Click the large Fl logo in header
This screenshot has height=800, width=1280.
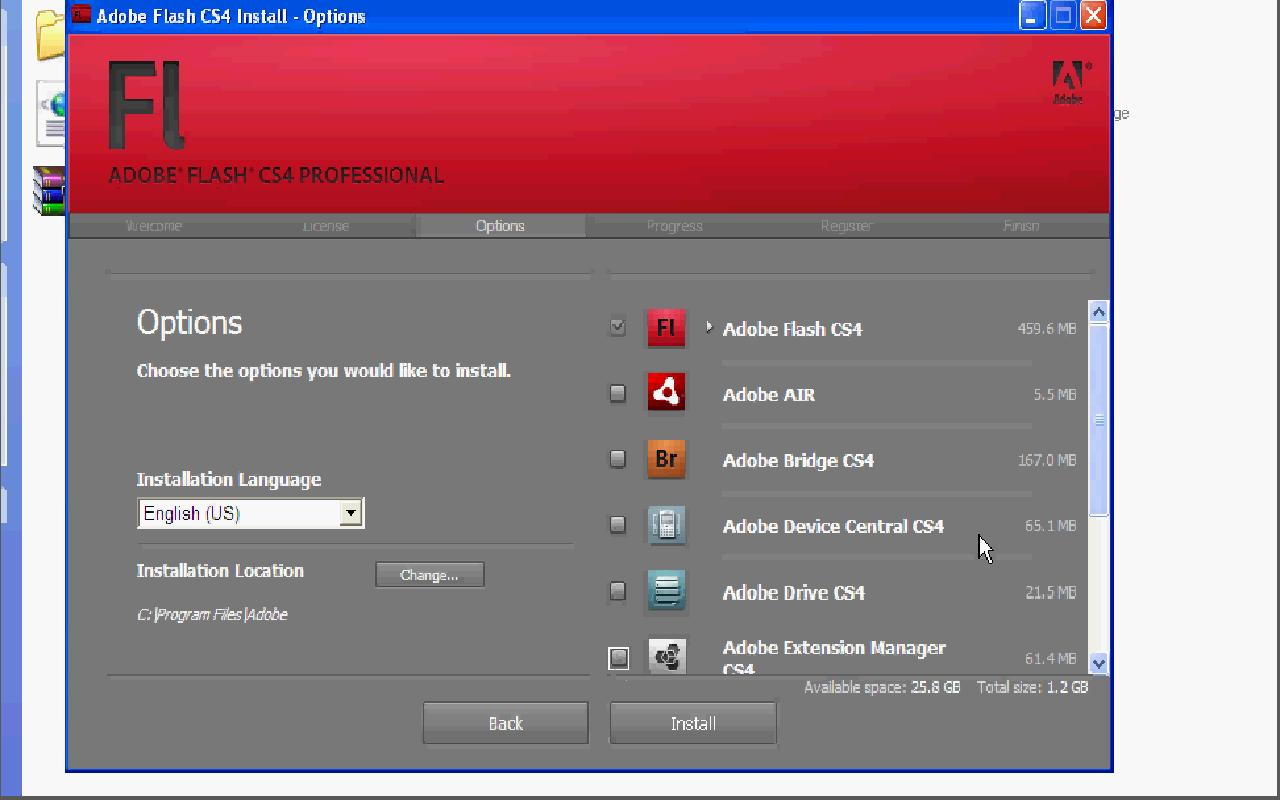coord(146,106)
